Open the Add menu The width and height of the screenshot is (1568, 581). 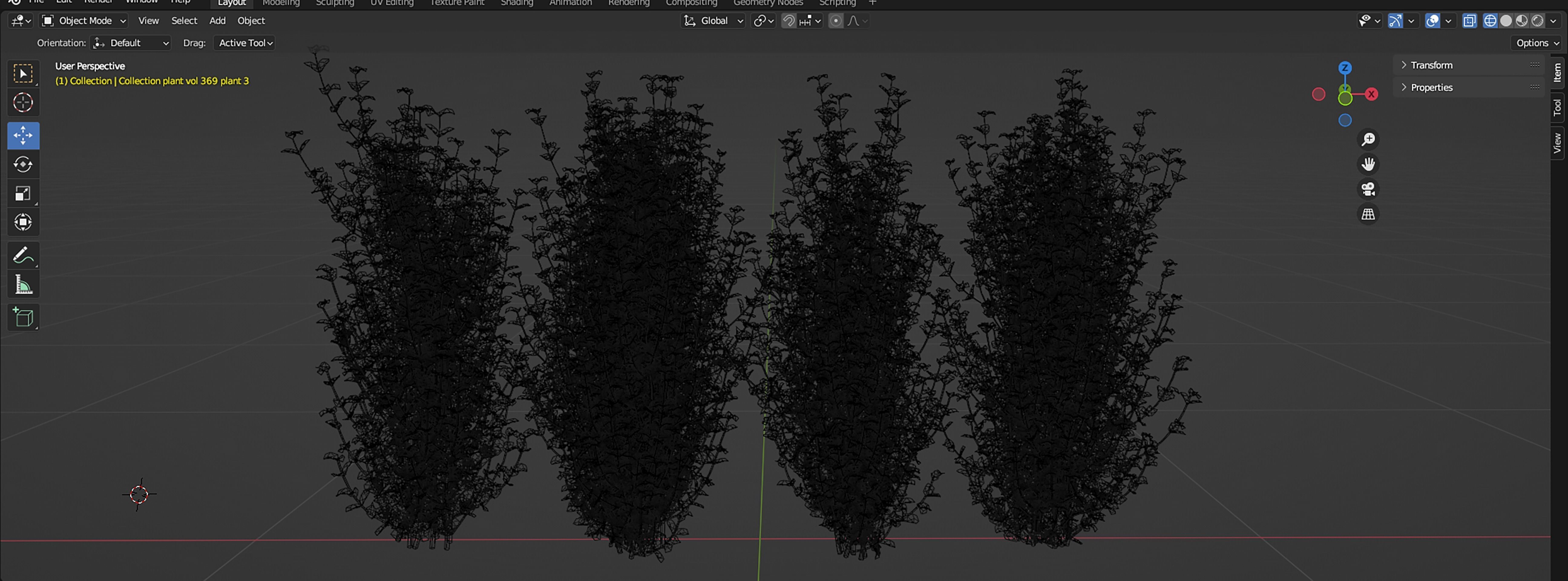point(217,21)
